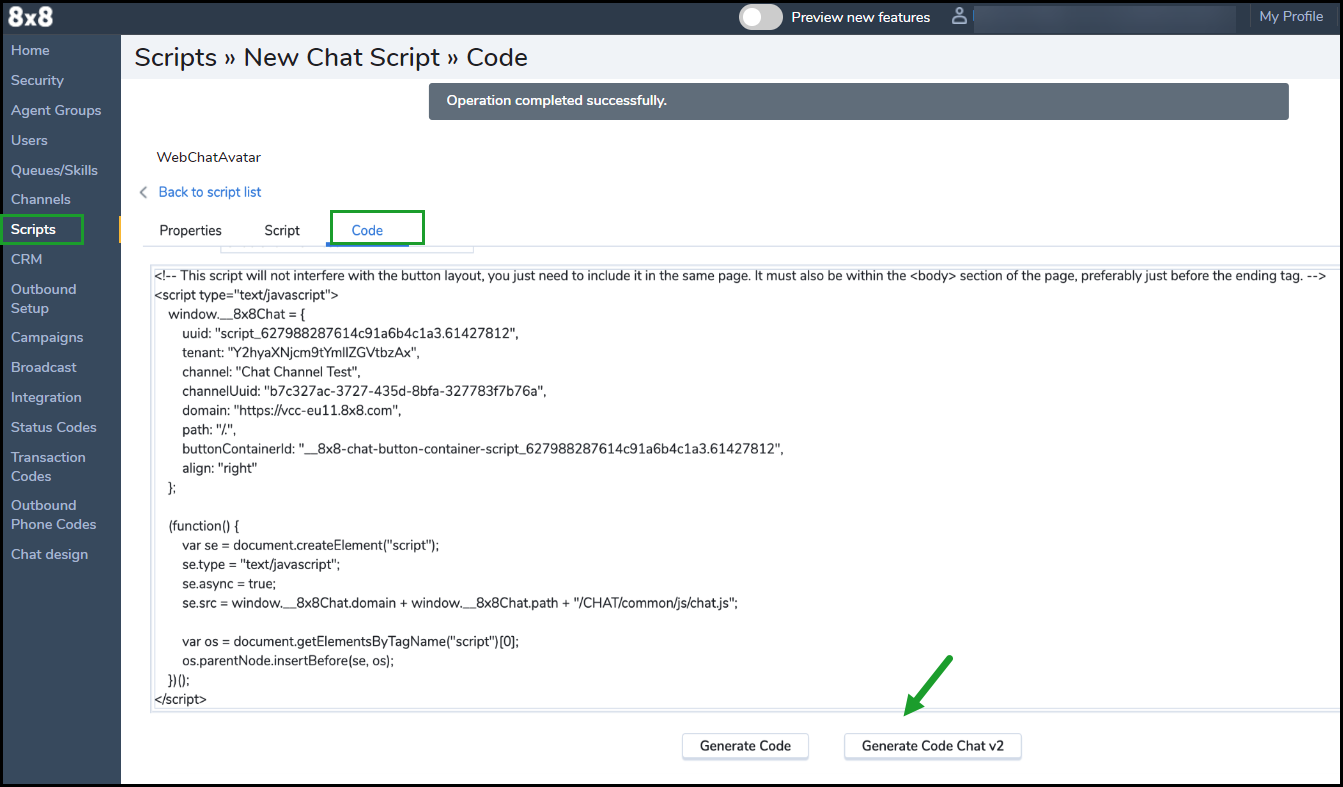The image size is (1343, 787).
Task: Click the 'channel: "Chat Channel Test"' line
Action: click(271, 371)
